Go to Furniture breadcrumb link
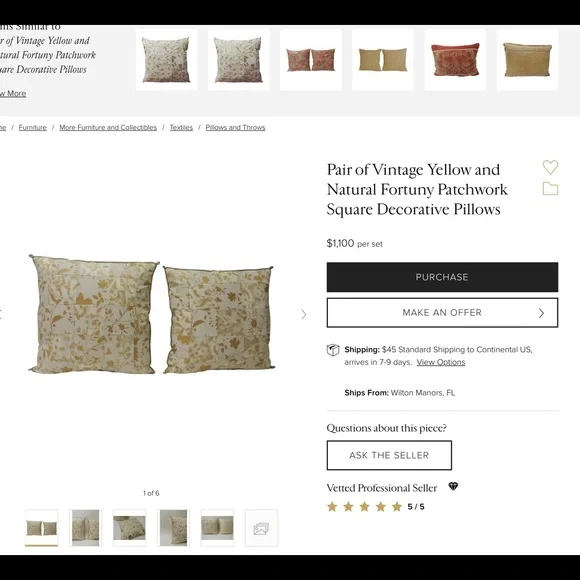 (x=33, y=127)
